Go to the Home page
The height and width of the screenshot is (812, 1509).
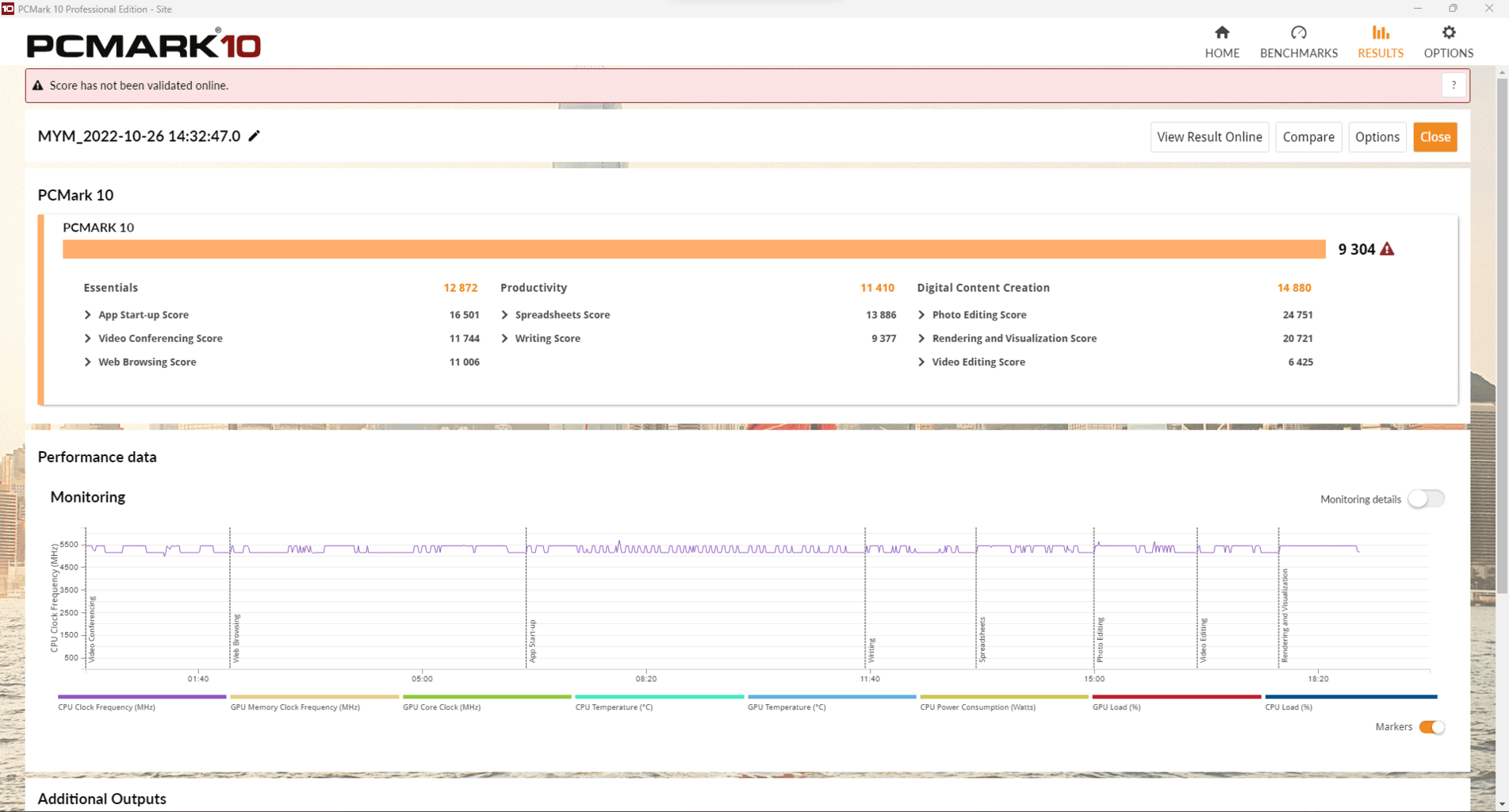click(1222, 42)
